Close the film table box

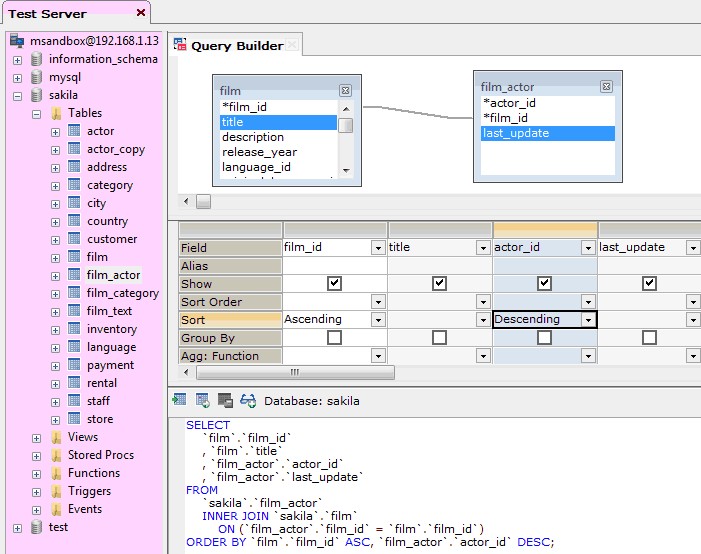[345, 90]
